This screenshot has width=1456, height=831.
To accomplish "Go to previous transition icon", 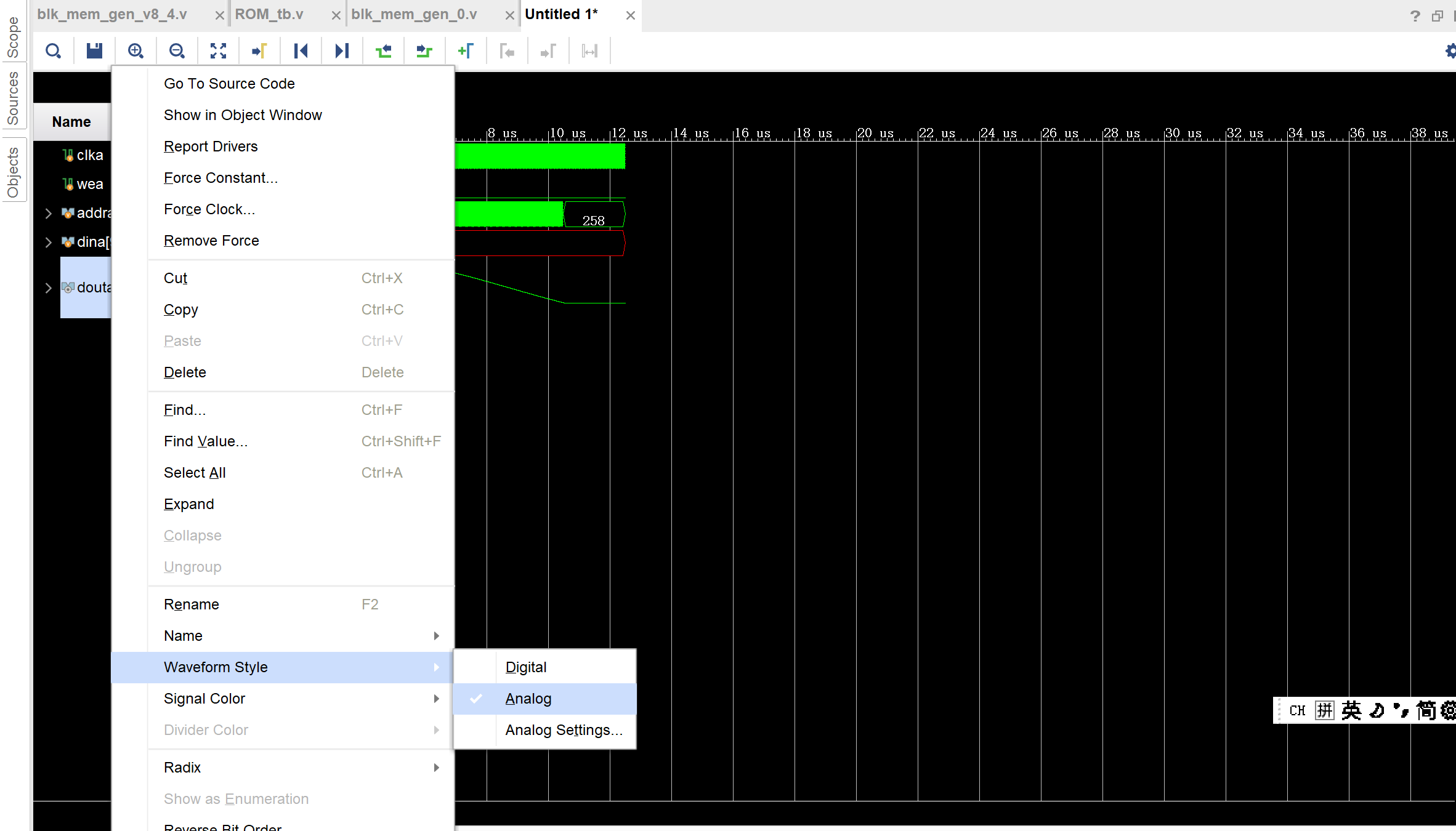I will (383, 51).
